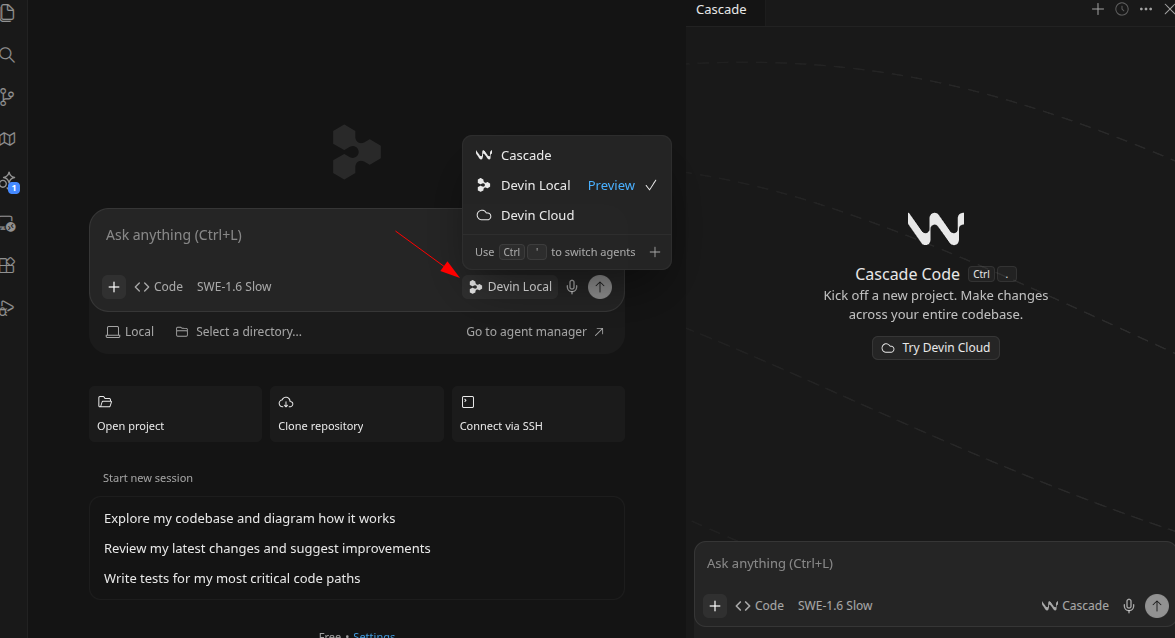Click the plus icon in the Cascade panel header
The image size is (1175, 638).
[x=1098, y=9]
